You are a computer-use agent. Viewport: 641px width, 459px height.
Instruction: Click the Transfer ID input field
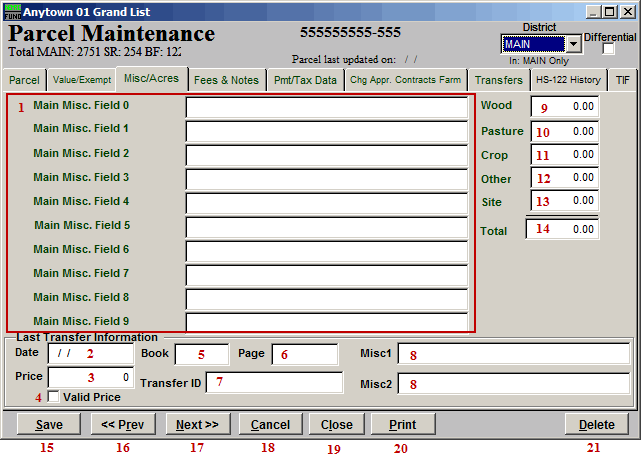click(274, 382)
